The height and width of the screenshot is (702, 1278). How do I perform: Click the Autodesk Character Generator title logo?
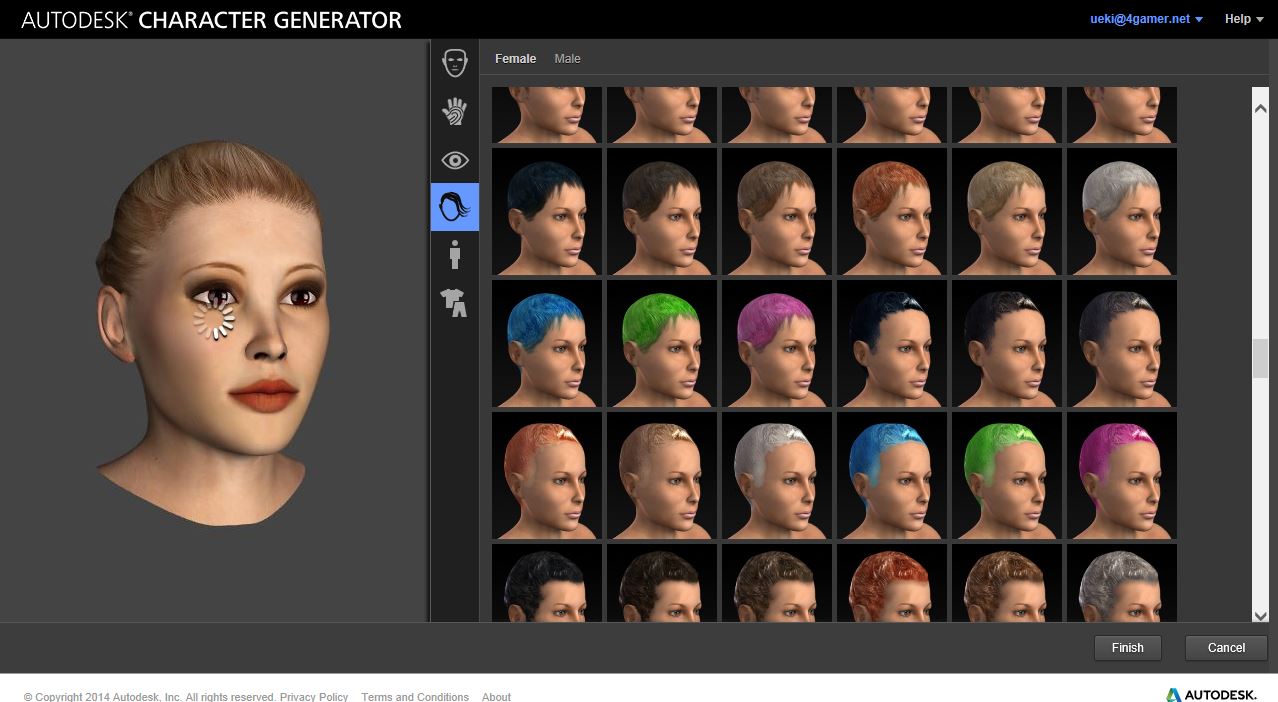click(212, 20)
